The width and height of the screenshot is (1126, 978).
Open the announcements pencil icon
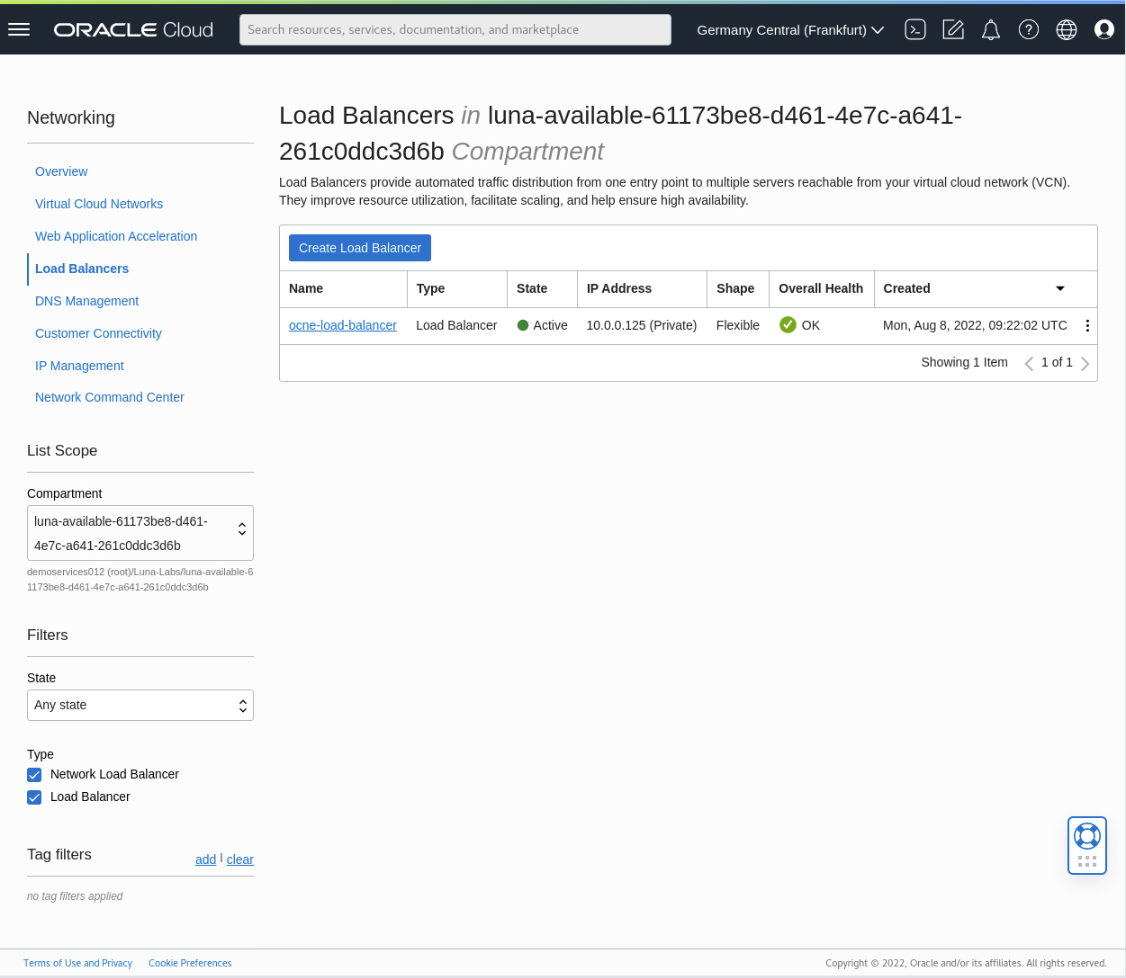click(x=953, y=29)
